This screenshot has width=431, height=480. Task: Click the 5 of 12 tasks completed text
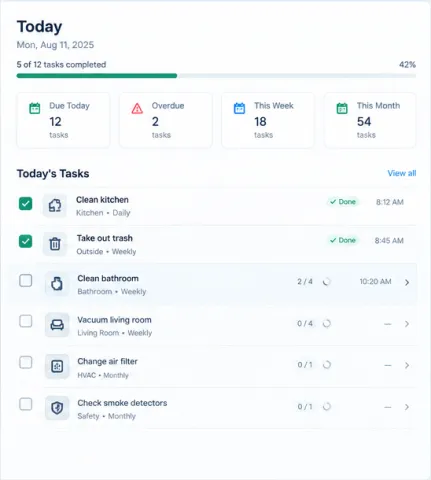pyautogui.click(x=61, y=65)
